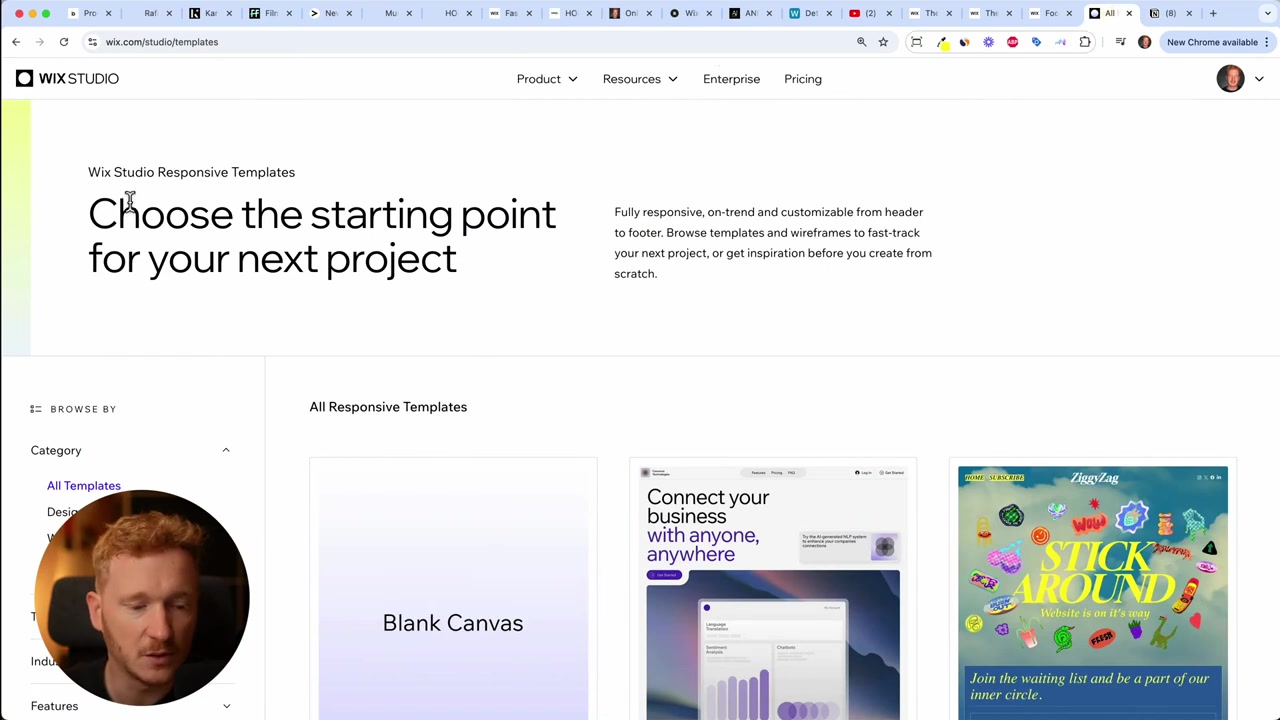The height and width of the screenshot is (720, 1280).
Task: Open the purple gear extension icon
Action: click(x=989, y=42)
